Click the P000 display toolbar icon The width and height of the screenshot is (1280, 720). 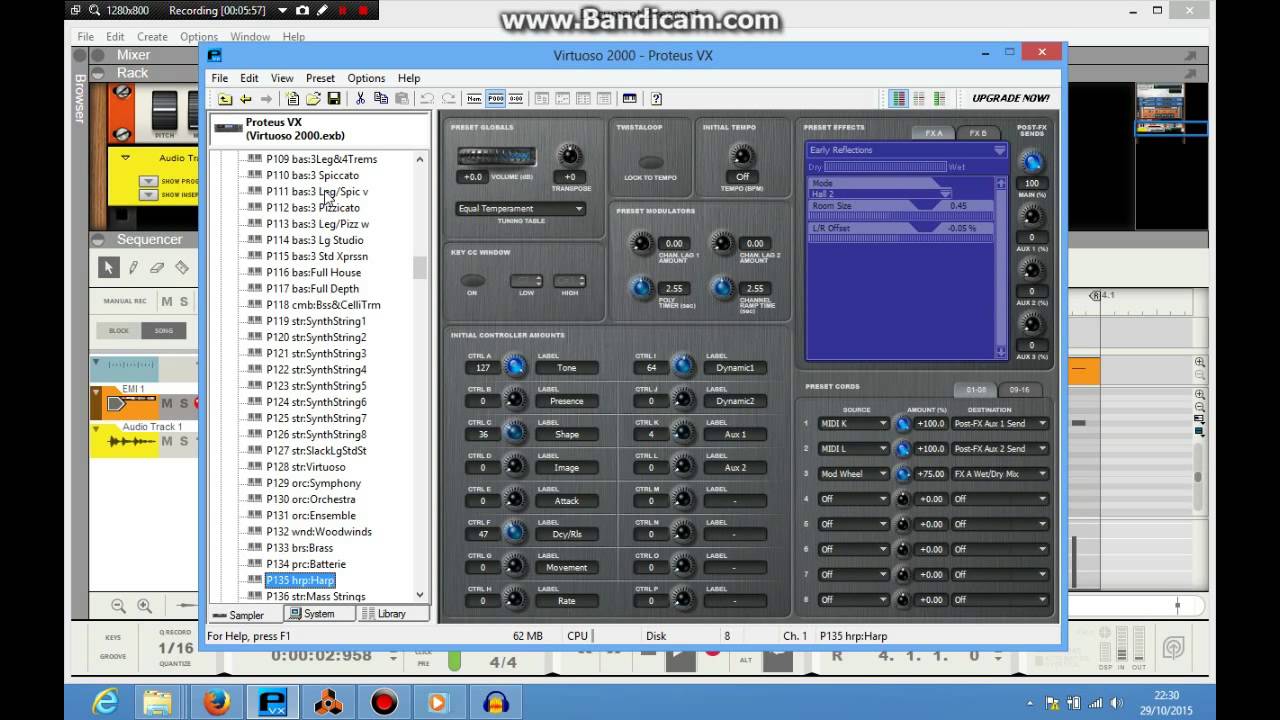click(496, 98)
